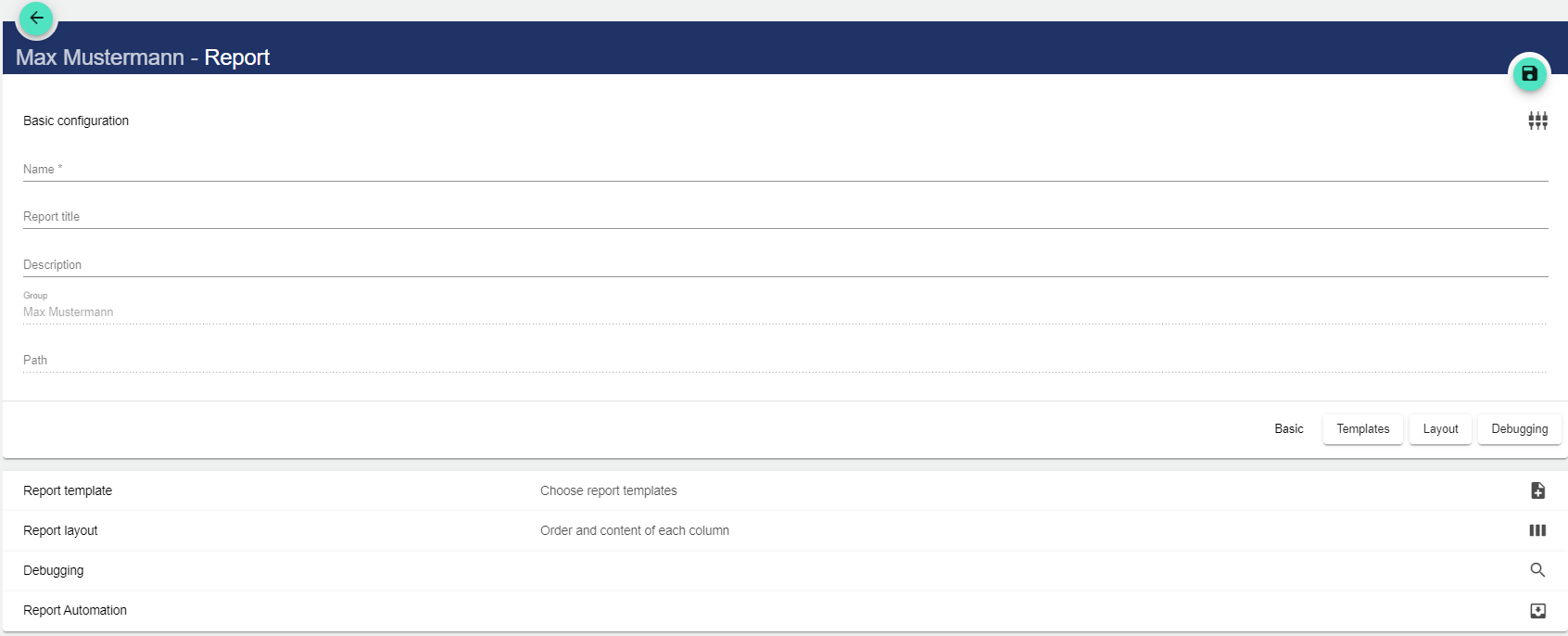The image size is (1568, 636).
Task: Switch to the Basic section button
Action: pyautogui.click(x=1288, y=429)
